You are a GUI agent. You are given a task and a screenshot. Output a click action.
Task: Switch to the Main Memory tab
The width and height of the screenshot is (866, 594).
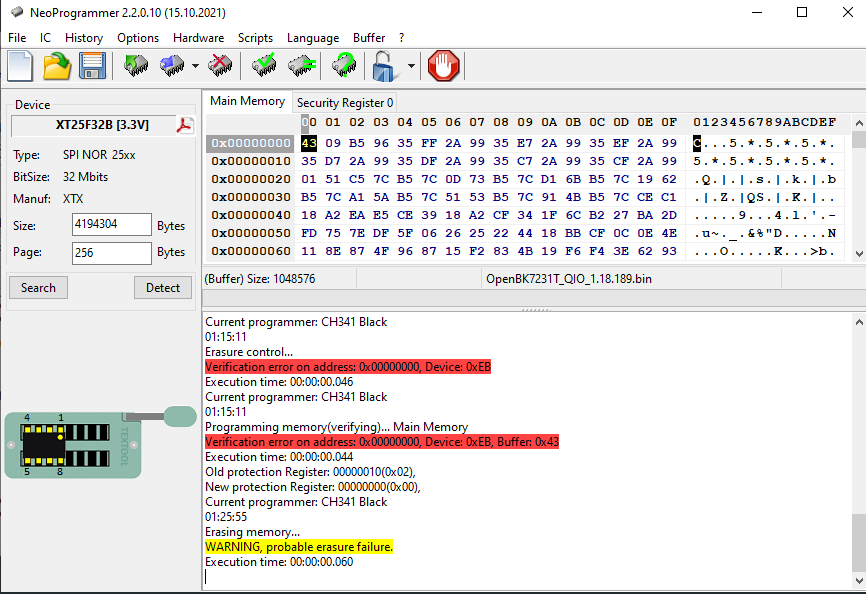[247, 101]
